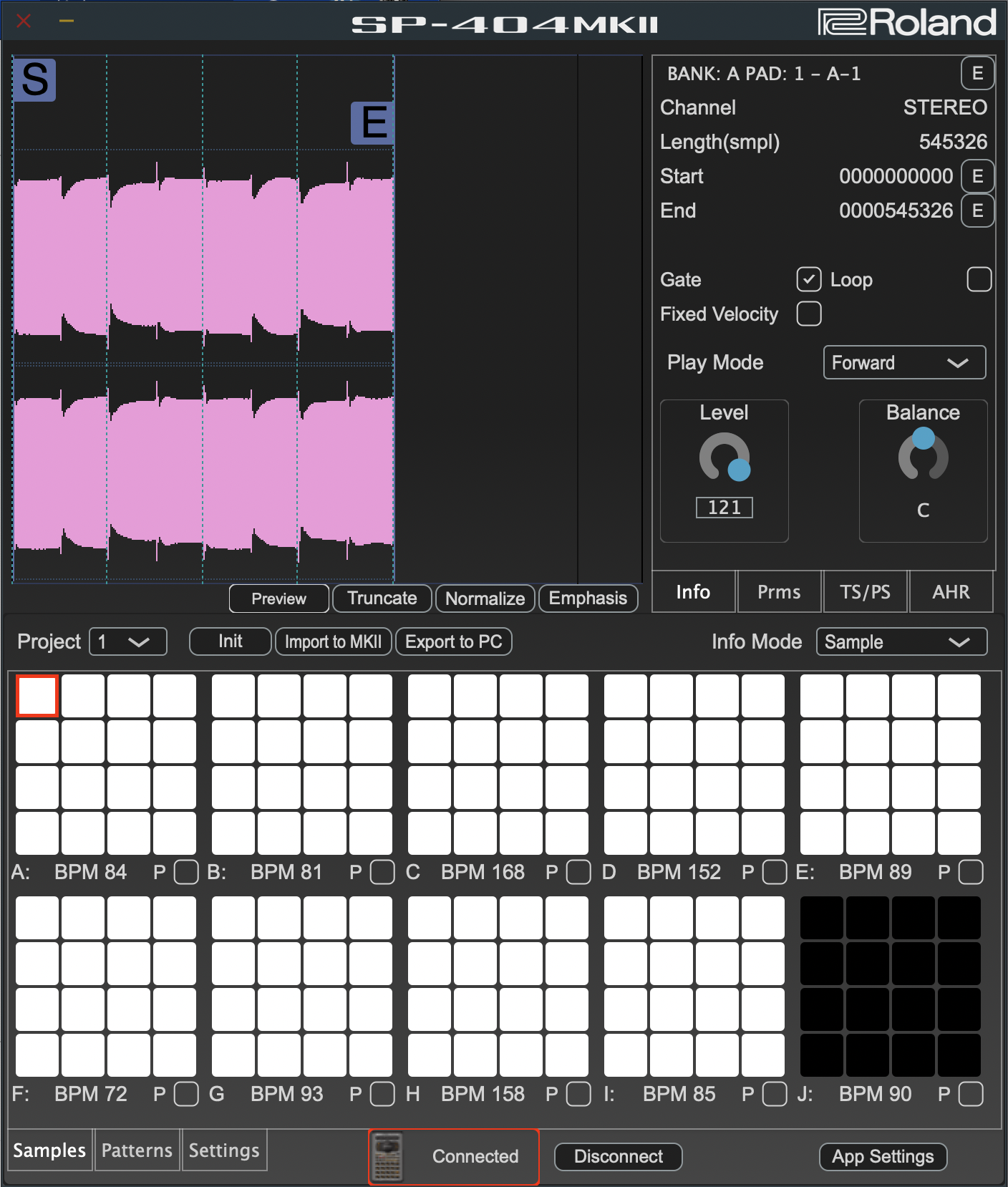Click the Truncate button

pos(382,599)
